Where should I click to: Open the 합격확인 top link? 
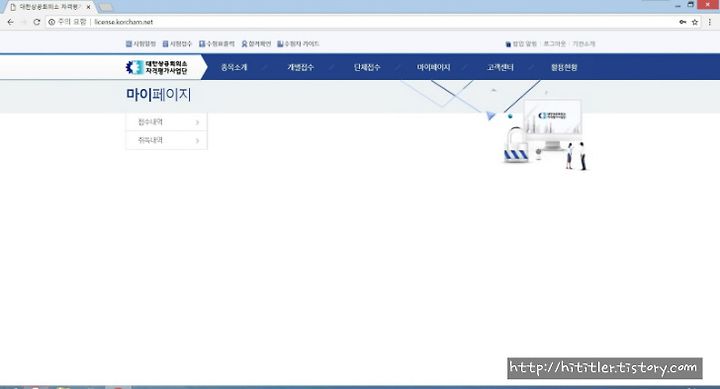pos(256,44)
